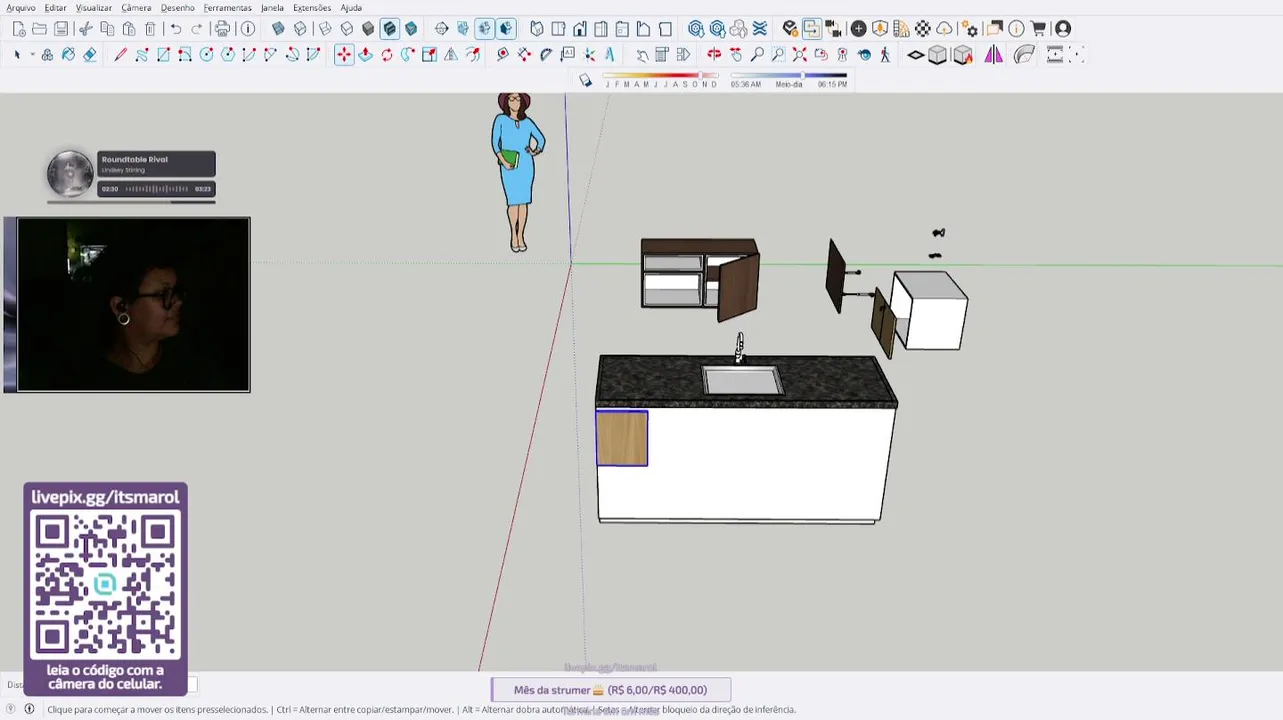The width and height of the screenshot is (1283, 720).
Task: Select the Move tool
Action: [x=344, y=55]
